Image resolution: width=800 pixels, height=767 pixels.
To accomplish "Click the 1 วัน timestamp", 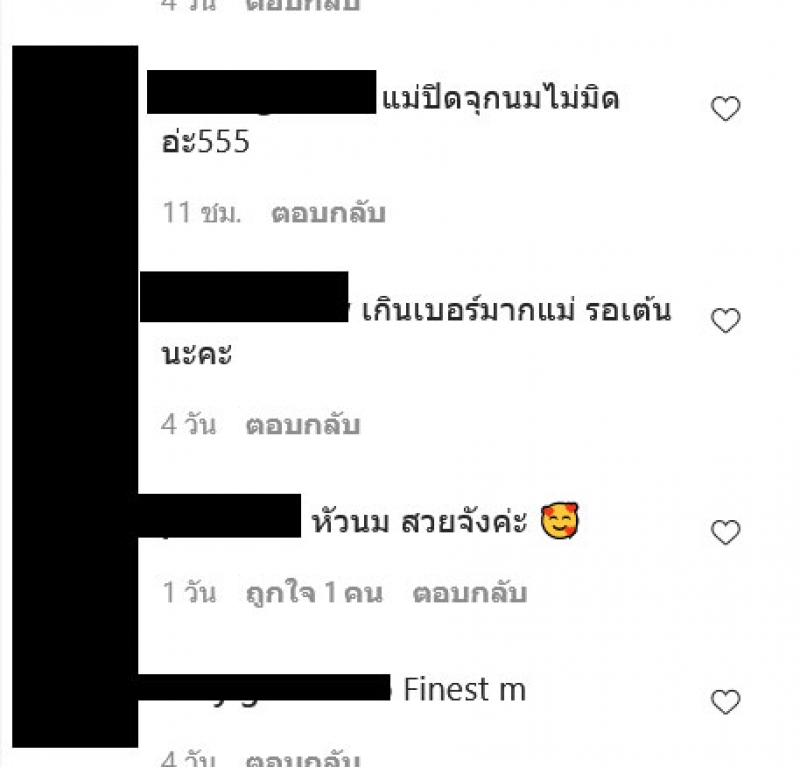I will pyautogui.click(x=189, y=593).
